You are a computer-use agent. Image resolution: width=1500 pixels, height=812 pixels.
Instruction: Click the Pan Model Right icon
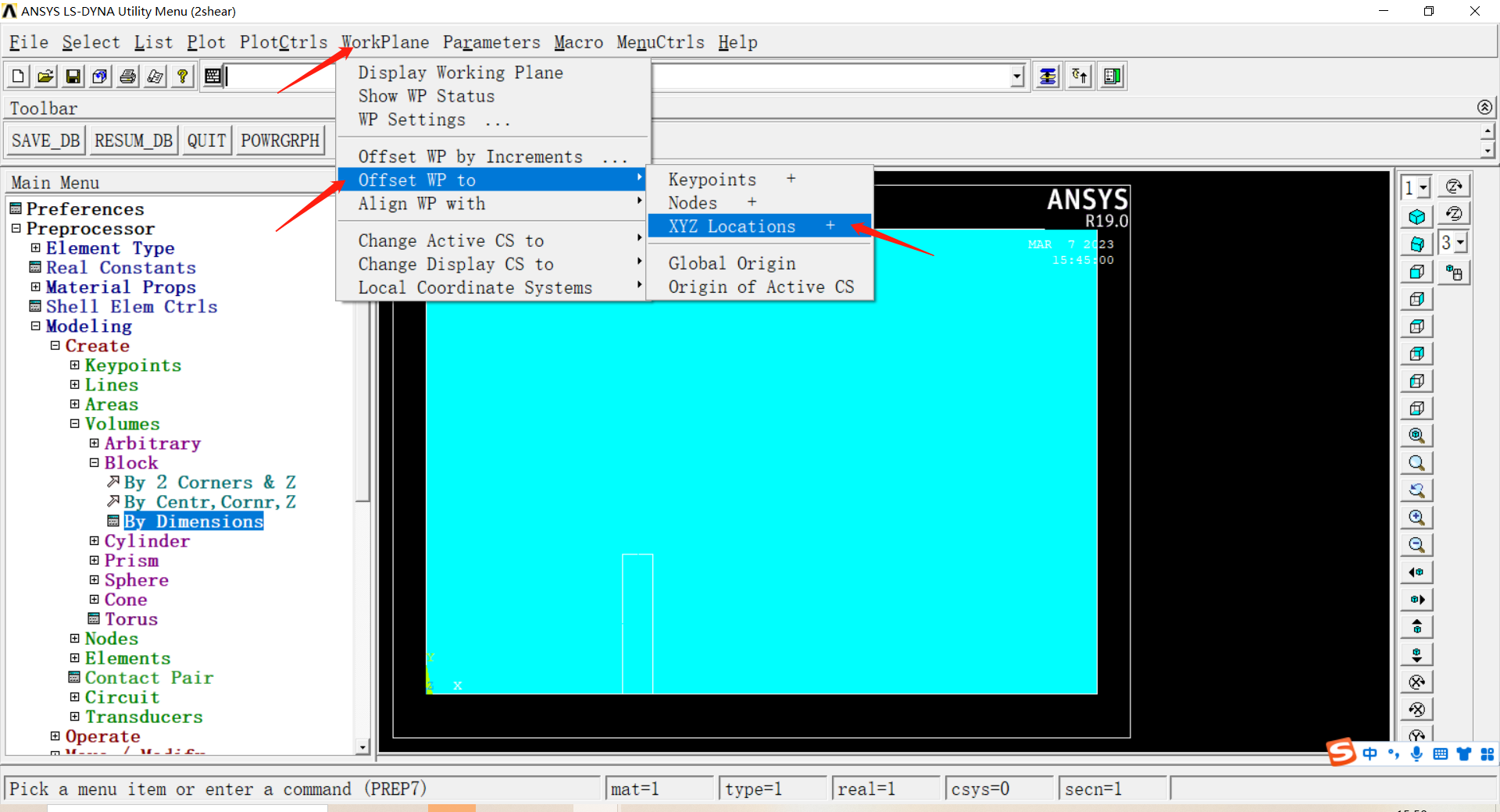[1416, 600]
